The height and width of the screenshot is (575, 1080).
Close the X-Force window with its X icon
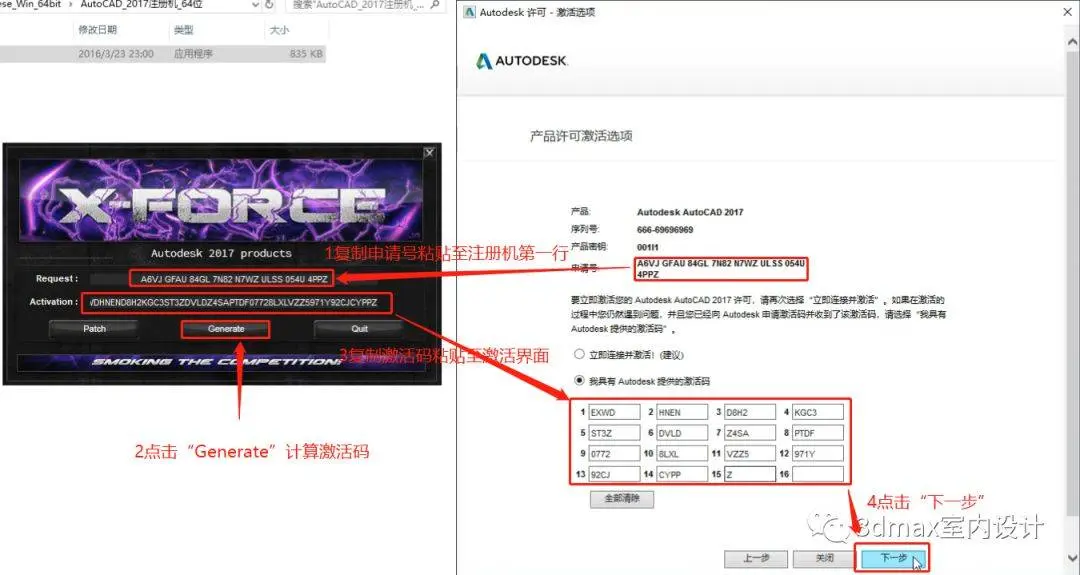(x=429, y=152)
